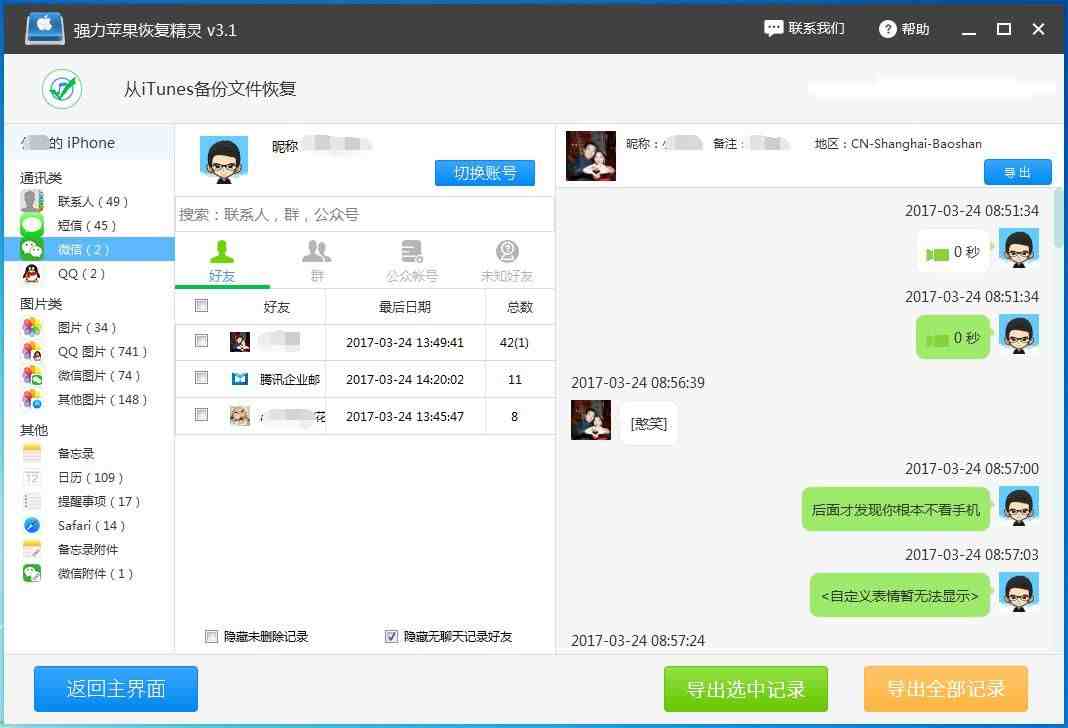Open the 微信图片 (74) icon

31,375
